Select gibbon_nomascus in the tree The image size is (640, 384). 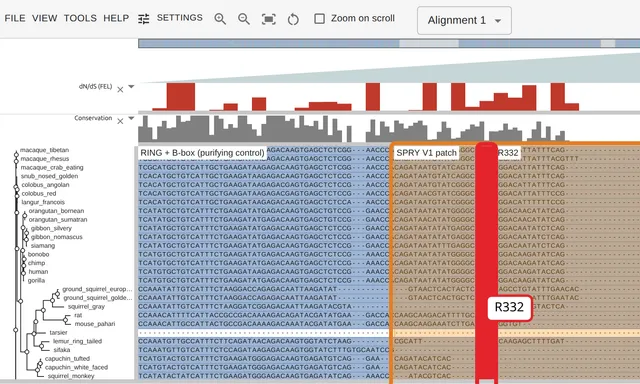click(57, 237)
